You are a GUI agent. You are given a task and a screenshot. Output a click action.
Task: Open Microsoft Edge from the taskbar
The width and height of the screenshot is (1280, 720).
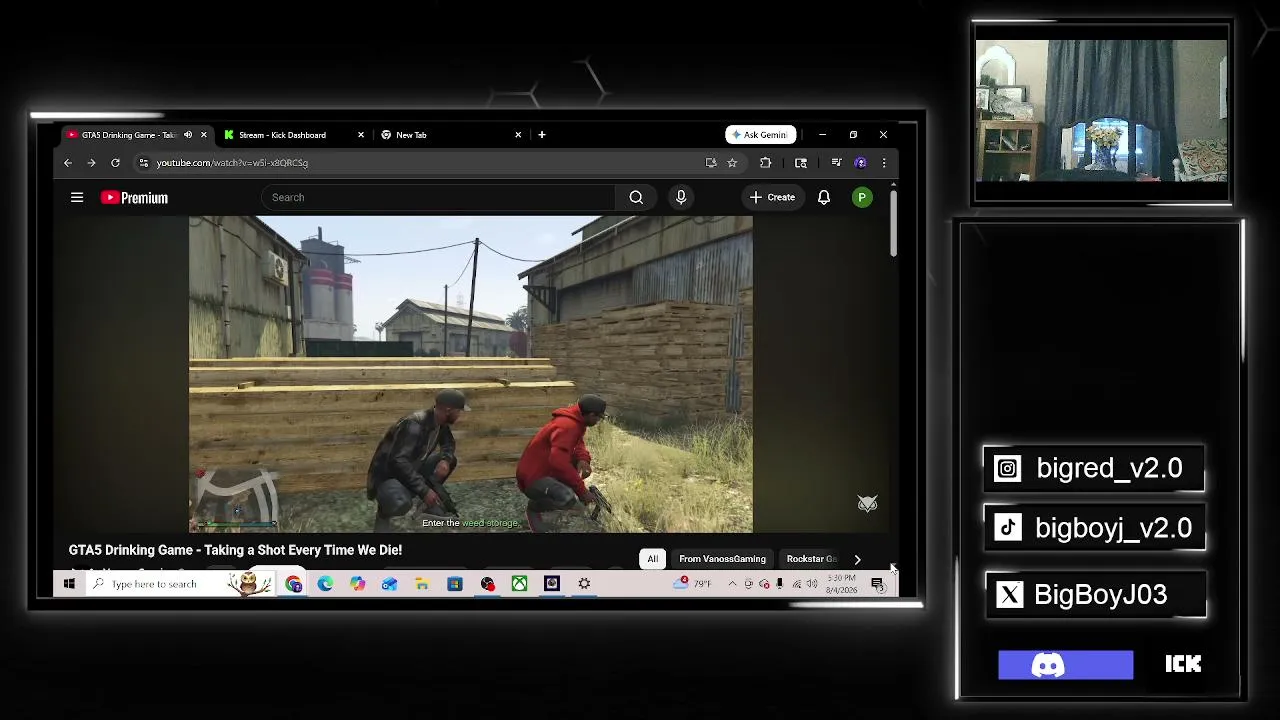click(325, 584)
